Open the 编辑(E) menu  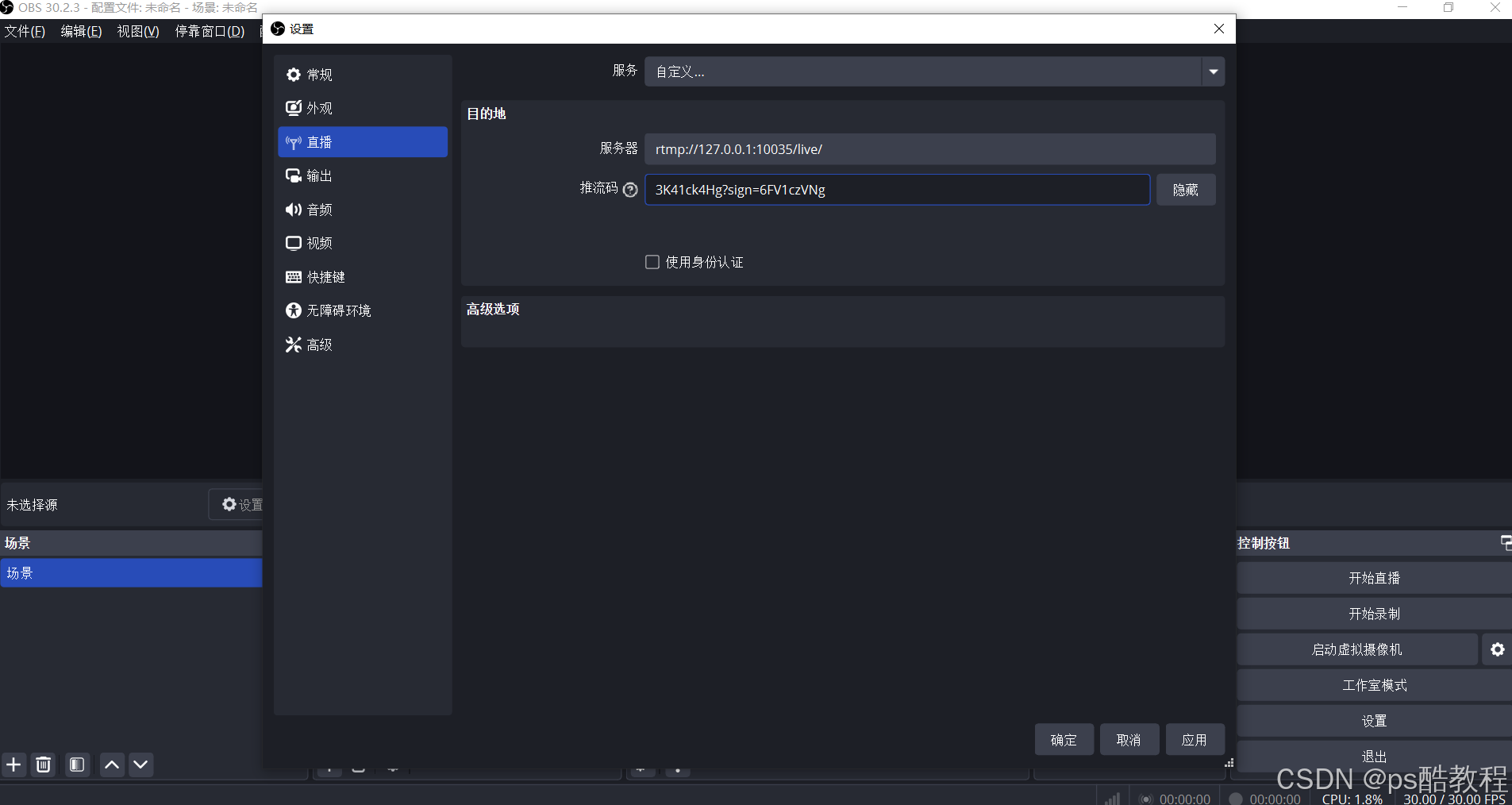81,32
